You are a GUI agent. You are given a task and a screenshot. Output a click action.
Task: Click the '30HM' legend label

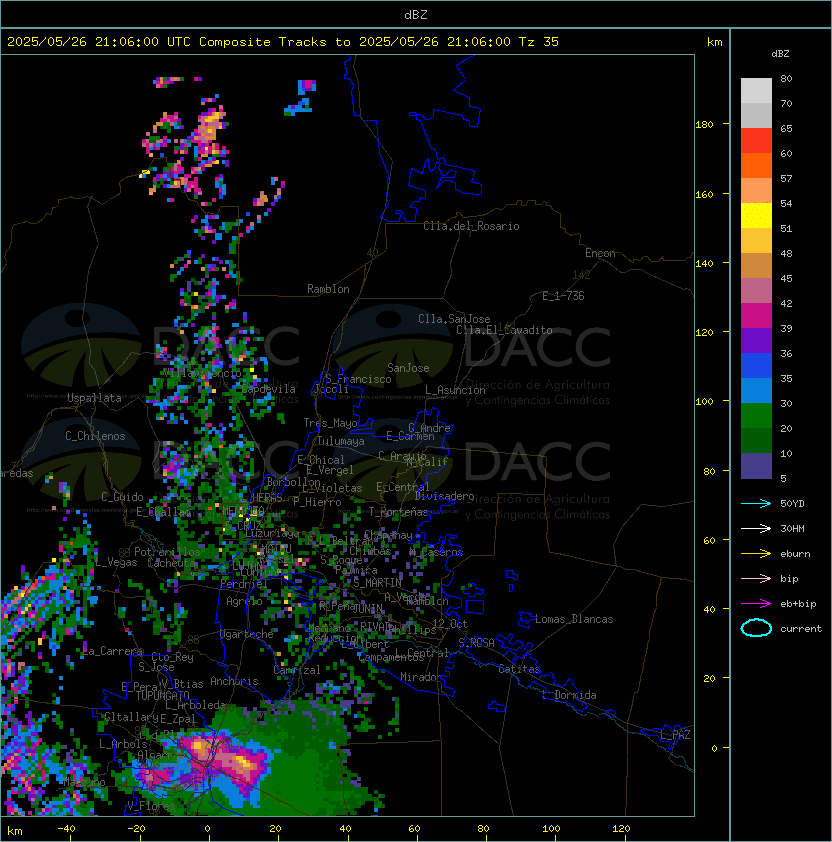coord(792,528)
